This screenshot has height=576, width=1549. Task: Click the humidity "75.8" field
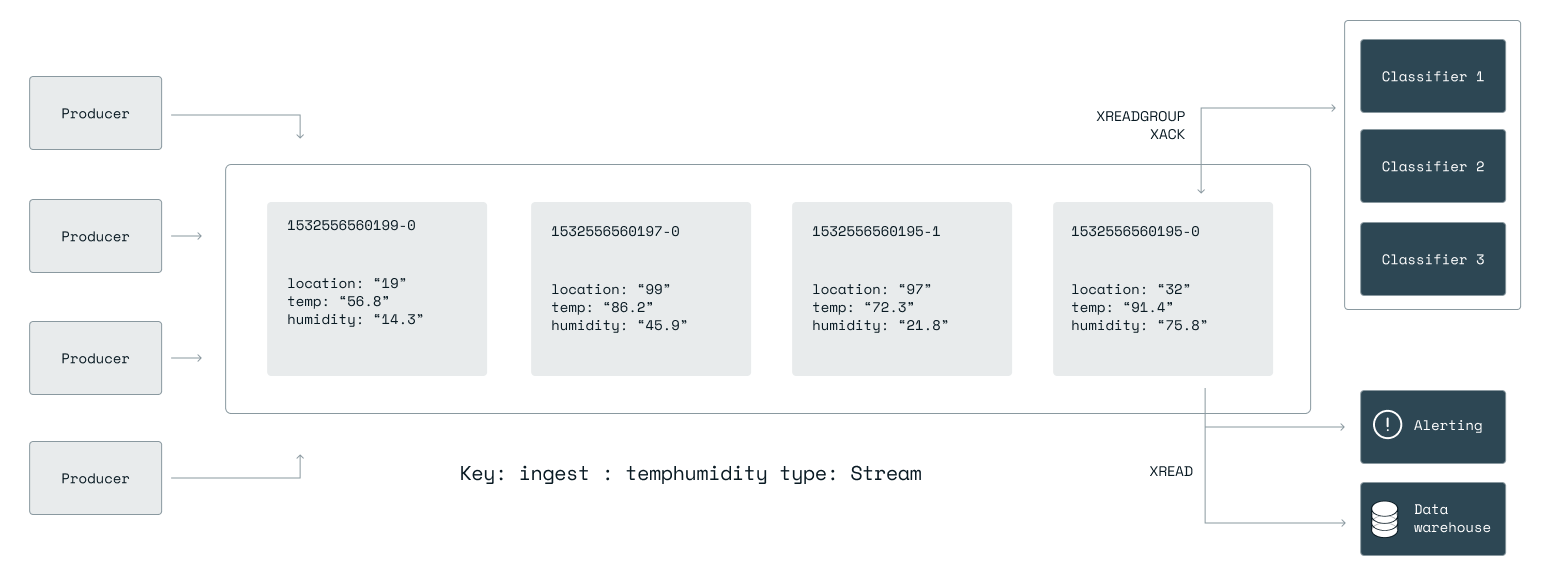tap(1139, 325)
